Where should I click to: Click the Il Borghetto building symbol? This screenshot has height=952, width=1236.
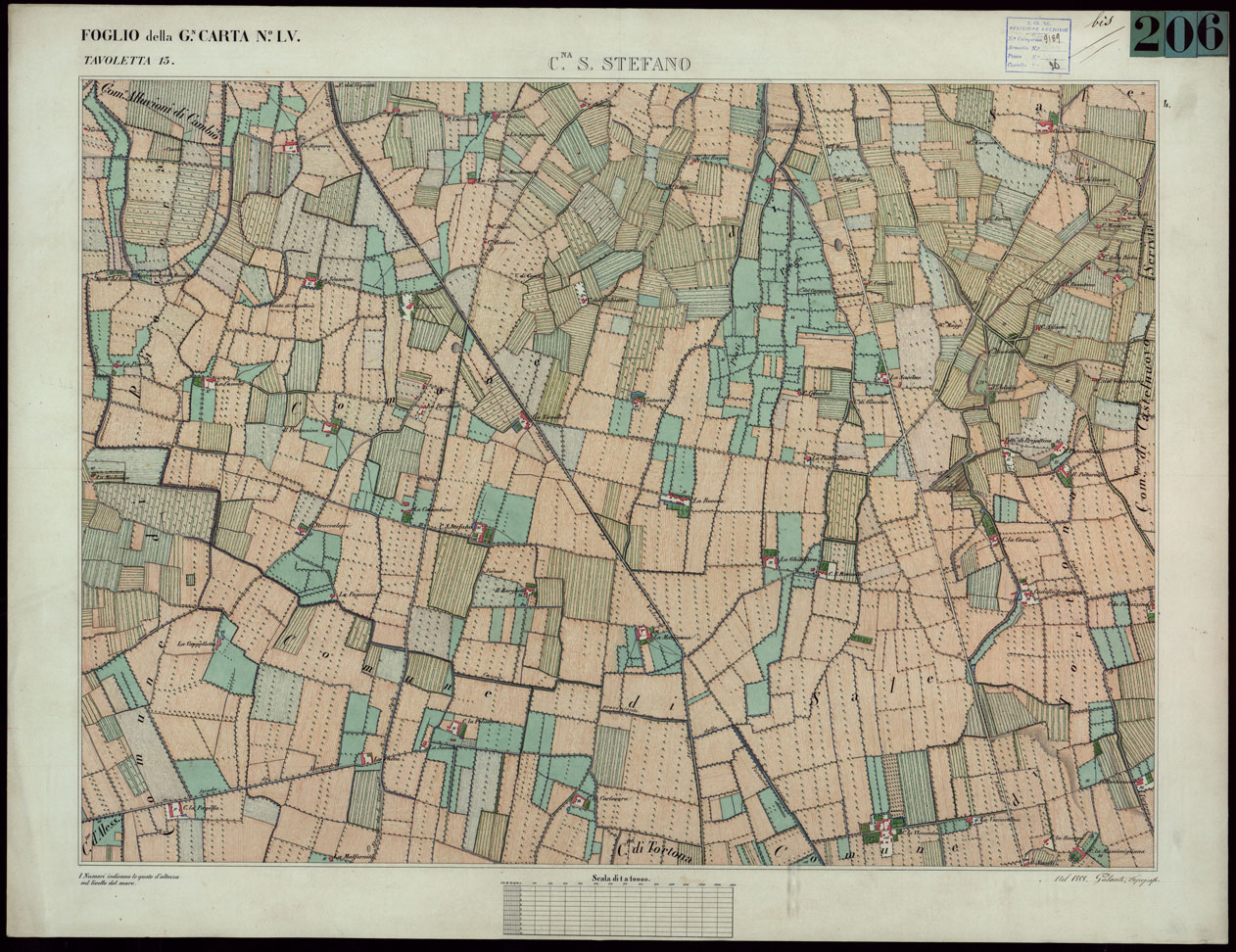(x=529, y=591)
